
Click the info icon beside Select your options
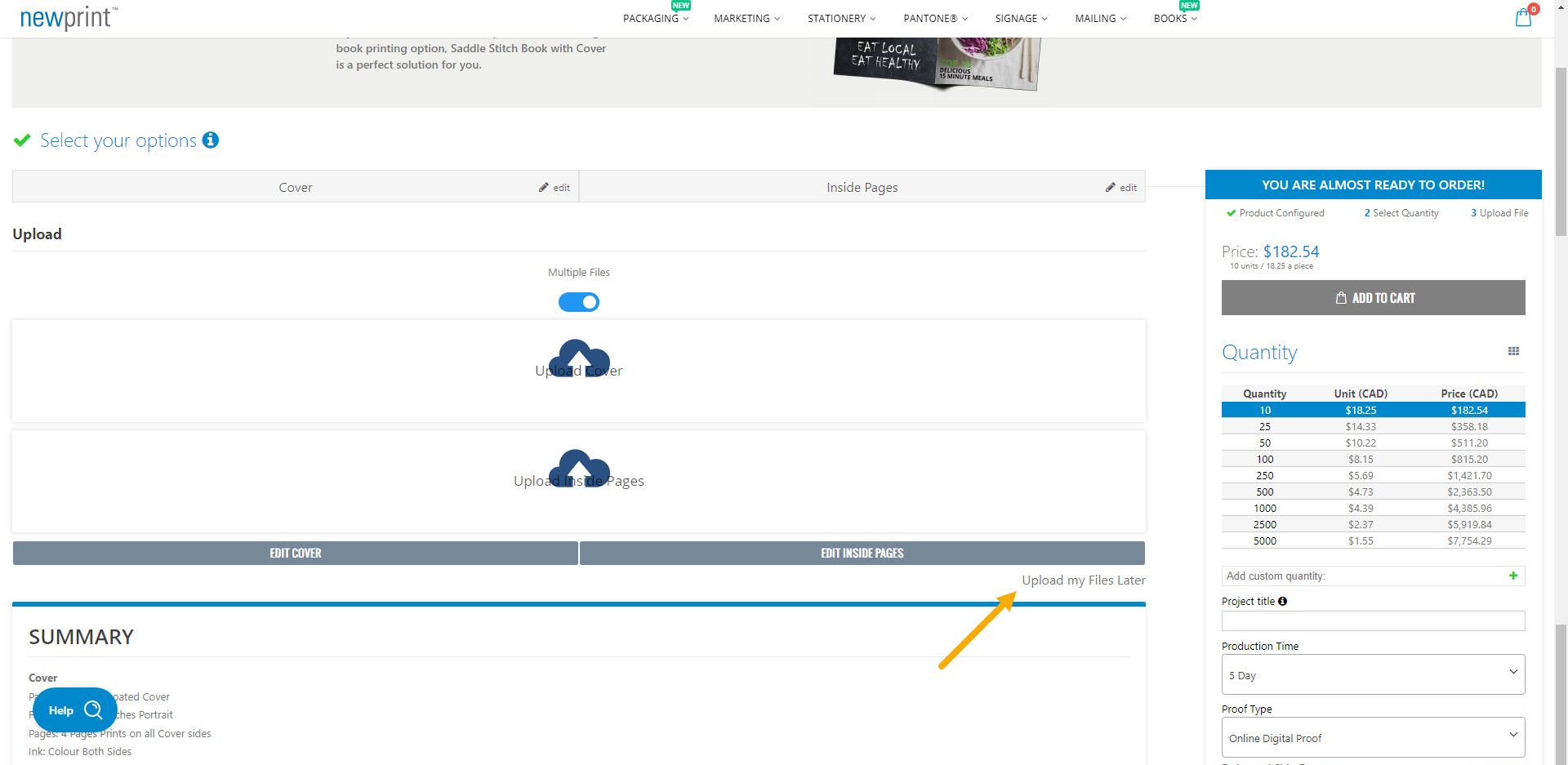212,140
